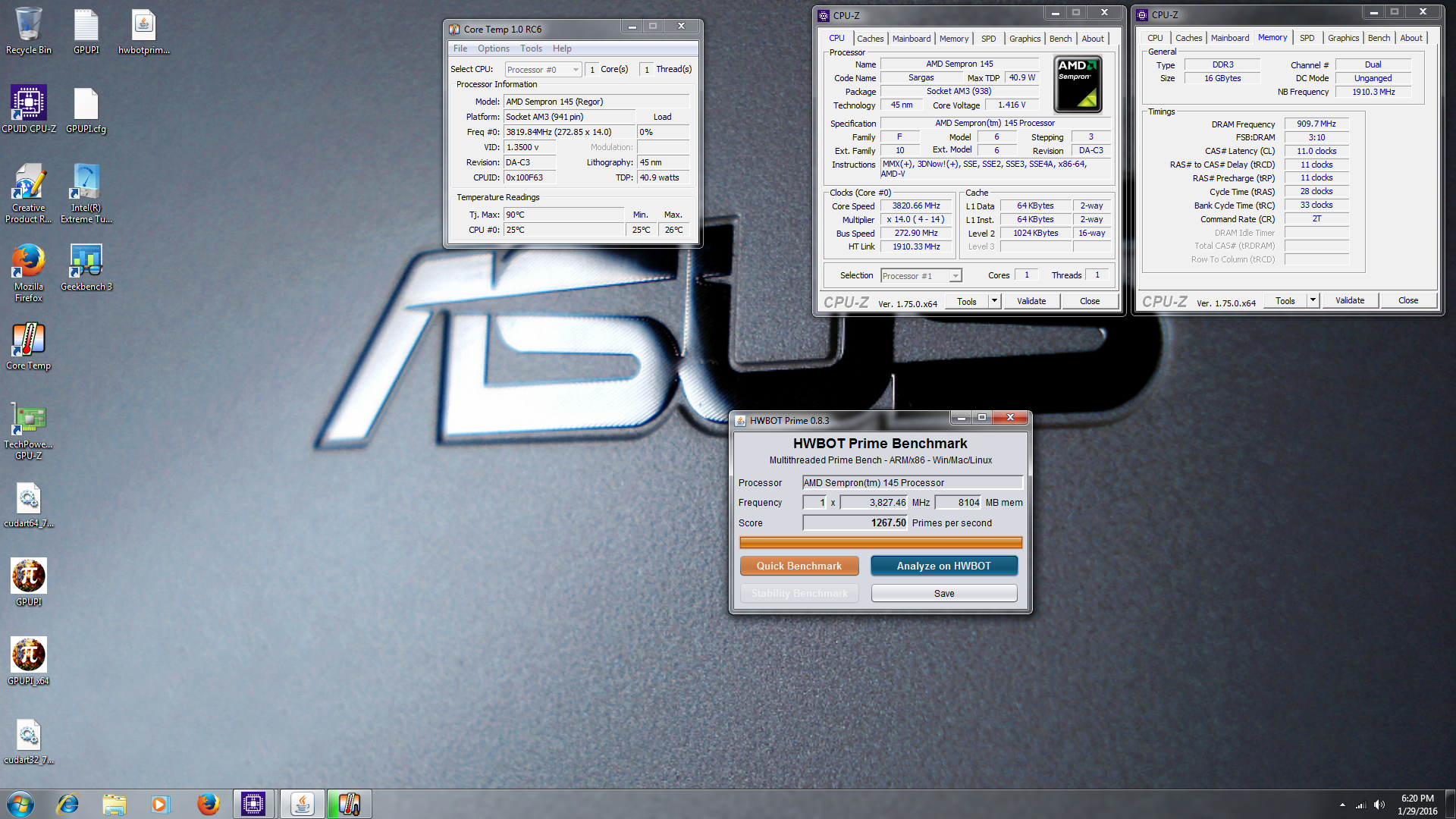
Task: Switch to Caches tab in left CPU-Z
Action: coord(871,39)
